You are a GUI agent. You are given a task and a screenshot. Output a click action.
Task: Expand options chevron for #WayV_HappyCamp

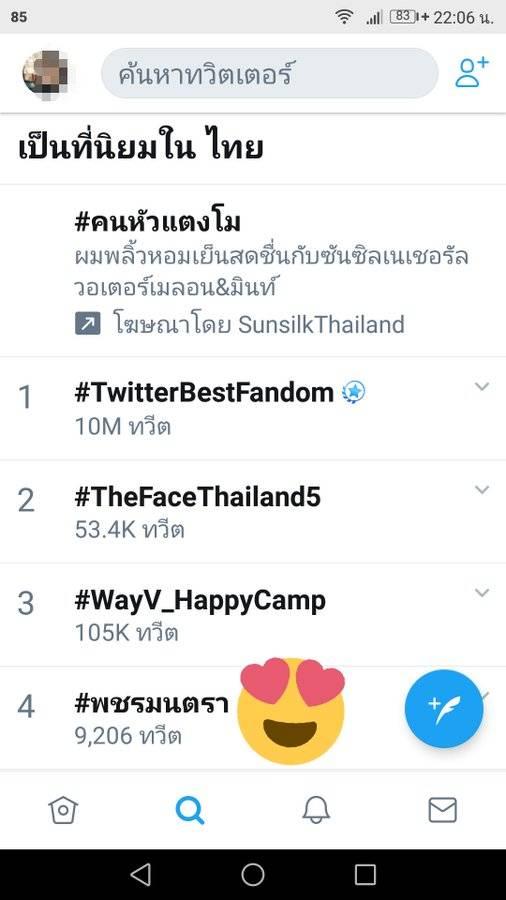[482, 592]
